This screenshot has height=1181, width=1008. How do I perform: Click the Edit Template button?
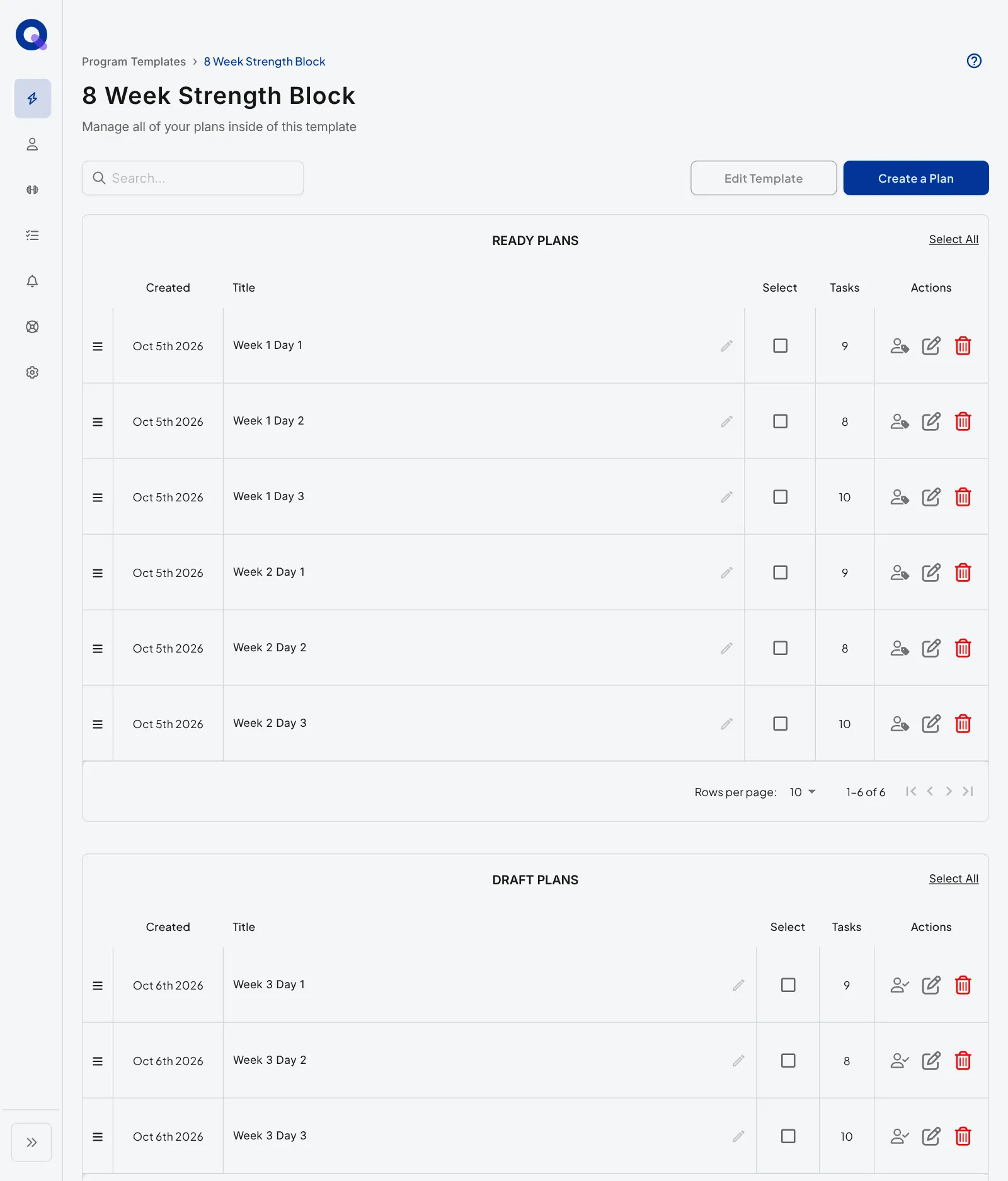764,178
